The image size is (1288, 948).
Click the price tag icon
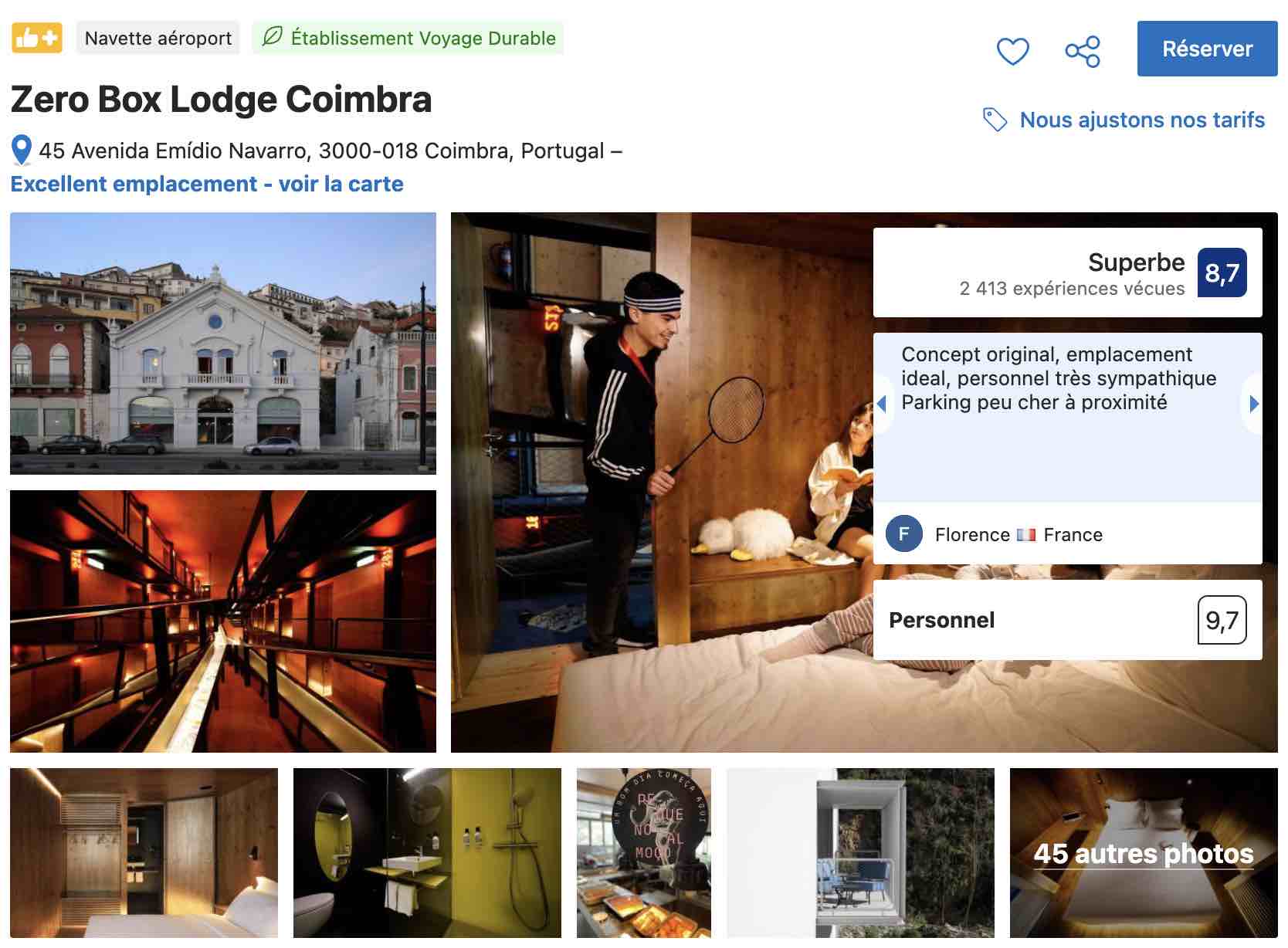tap(995, 120)
